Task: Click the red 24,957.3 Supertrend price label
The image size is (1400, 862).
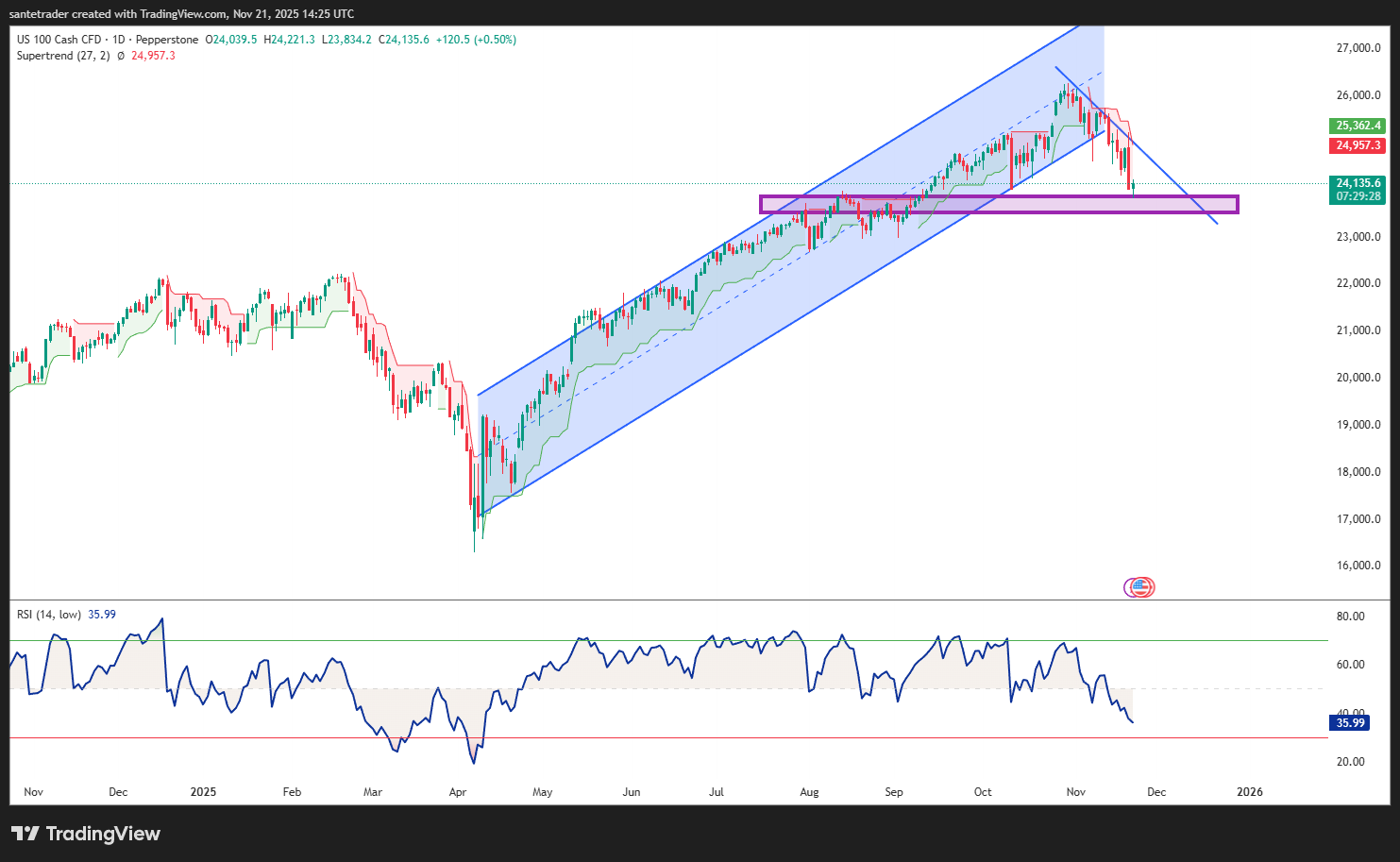Action: tap(1358, 145)
